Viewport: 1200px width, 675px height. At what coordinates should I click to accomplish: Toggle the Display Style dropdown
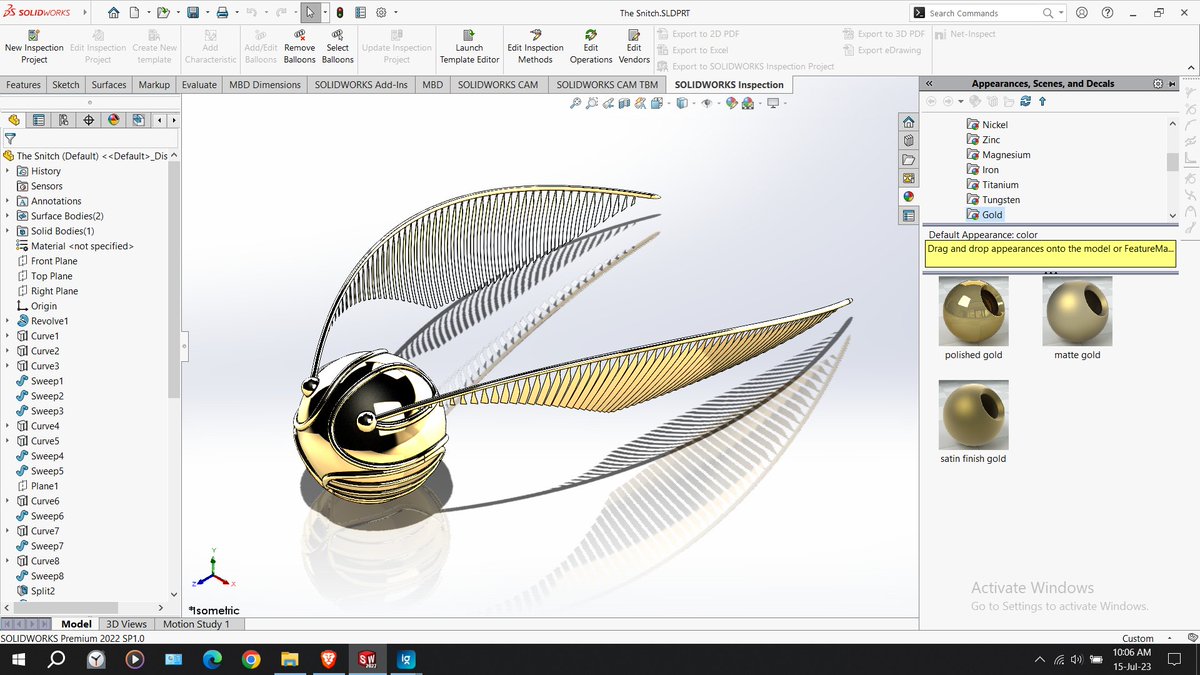[x=693, y=102]
